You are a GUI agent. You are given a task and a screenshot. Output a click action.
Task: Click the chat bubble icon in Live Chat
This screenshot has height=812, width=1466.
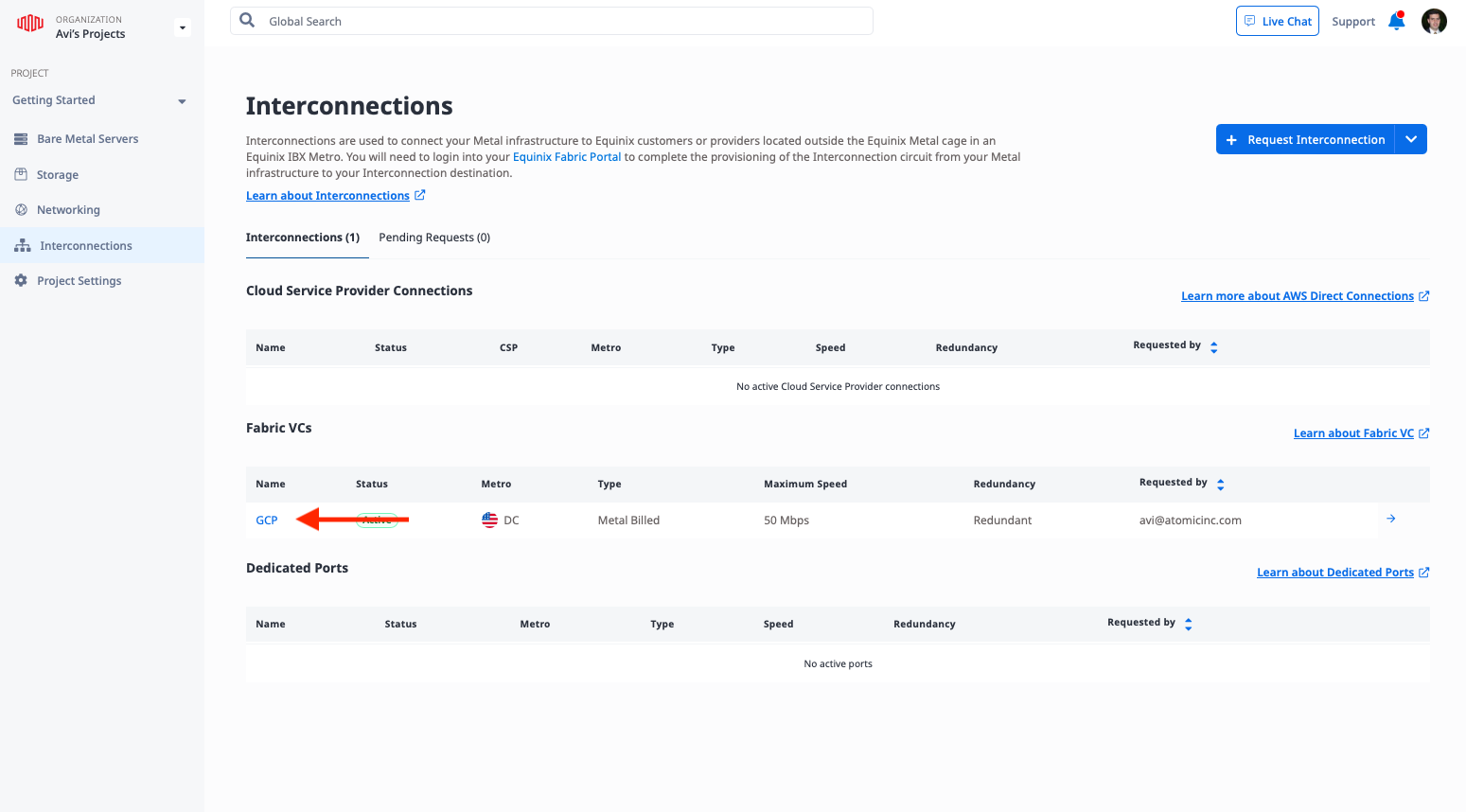pyautogui.click(x=1249, y=21)
